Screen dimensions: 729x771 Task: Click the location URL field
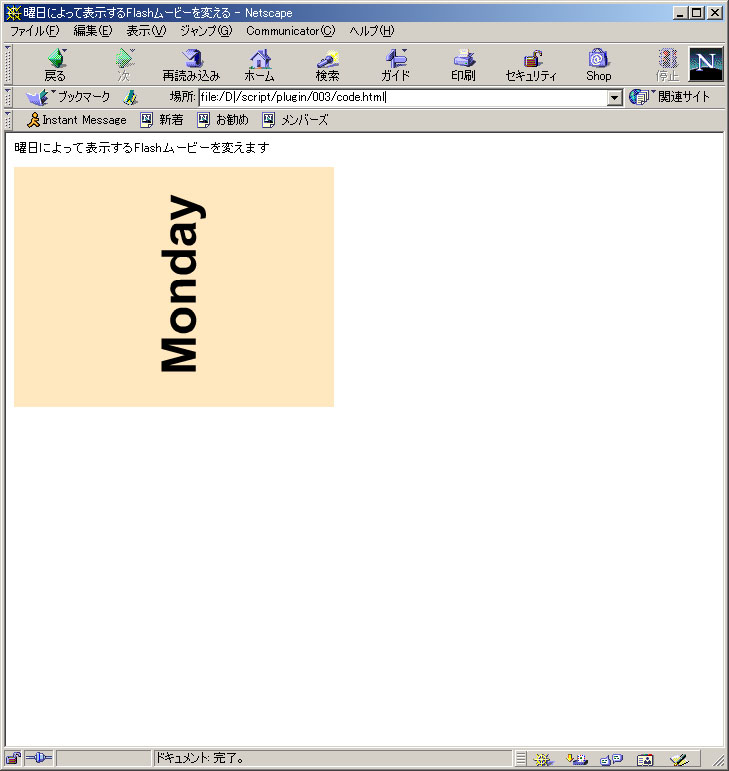point(403,97)
